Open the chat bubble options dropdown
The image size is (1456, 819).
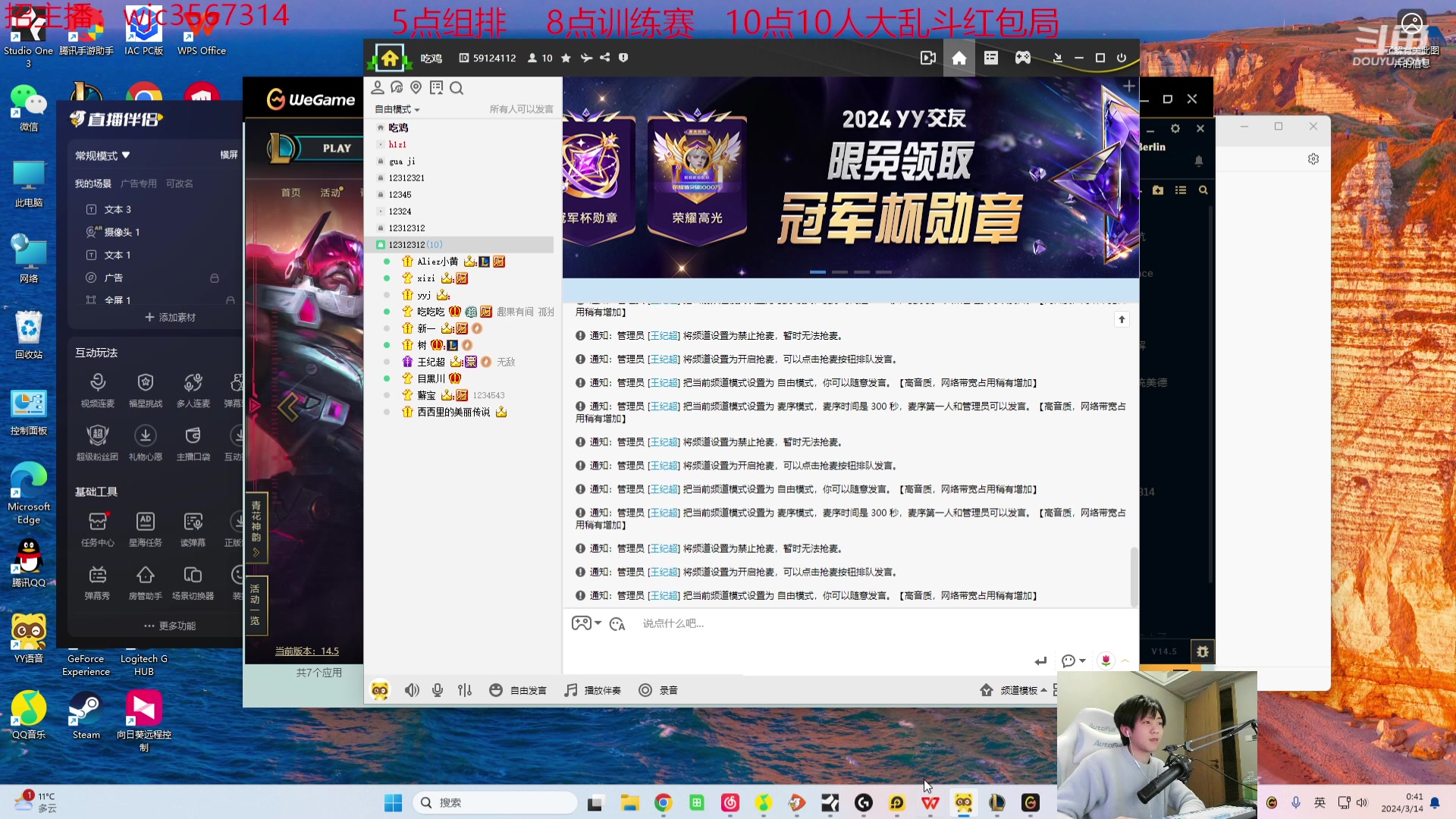coord(1073,661)
